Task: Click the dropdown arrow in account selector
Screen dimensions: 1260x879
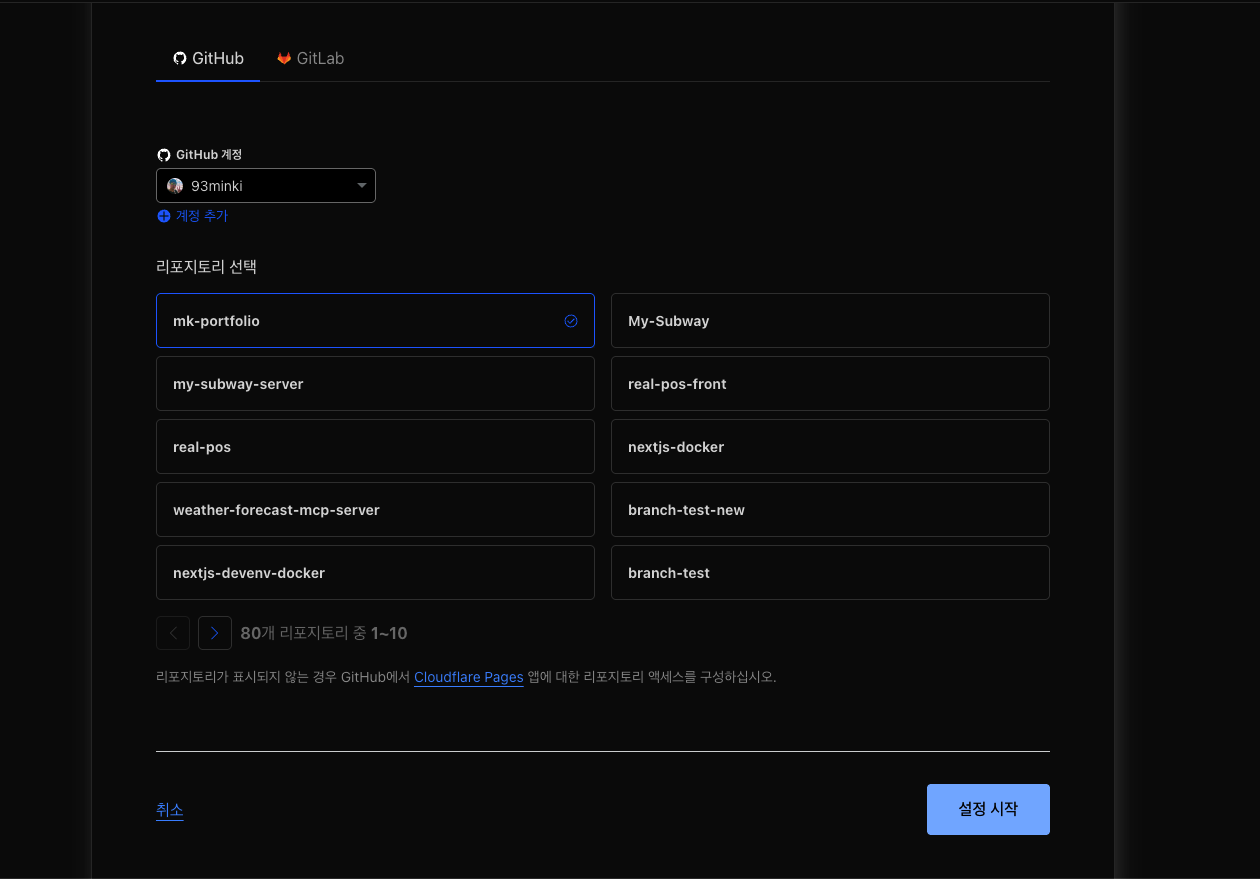Action: pos(362,186)
